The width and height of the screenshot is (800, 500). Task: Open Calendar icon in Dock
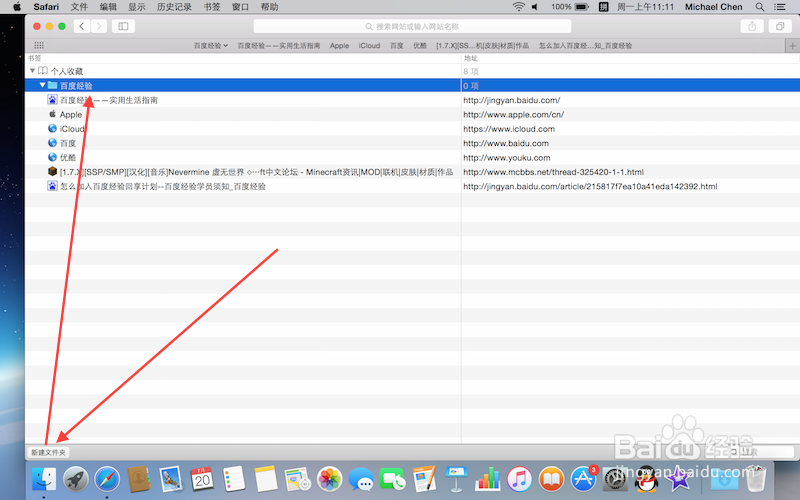click(x=202, y=480)
